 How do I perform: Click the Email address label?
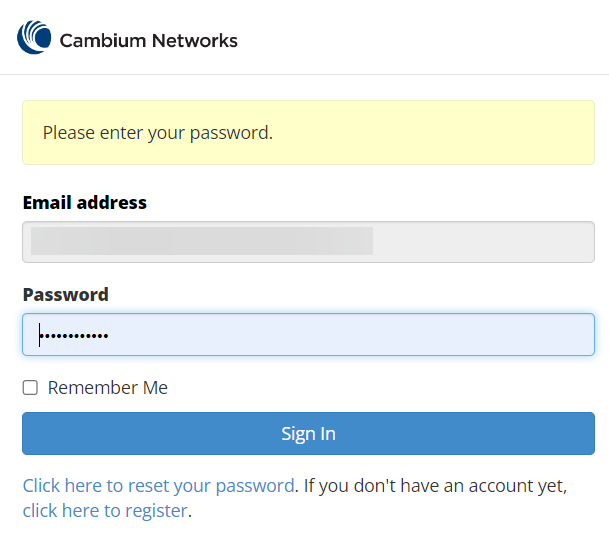pos(85,203)
